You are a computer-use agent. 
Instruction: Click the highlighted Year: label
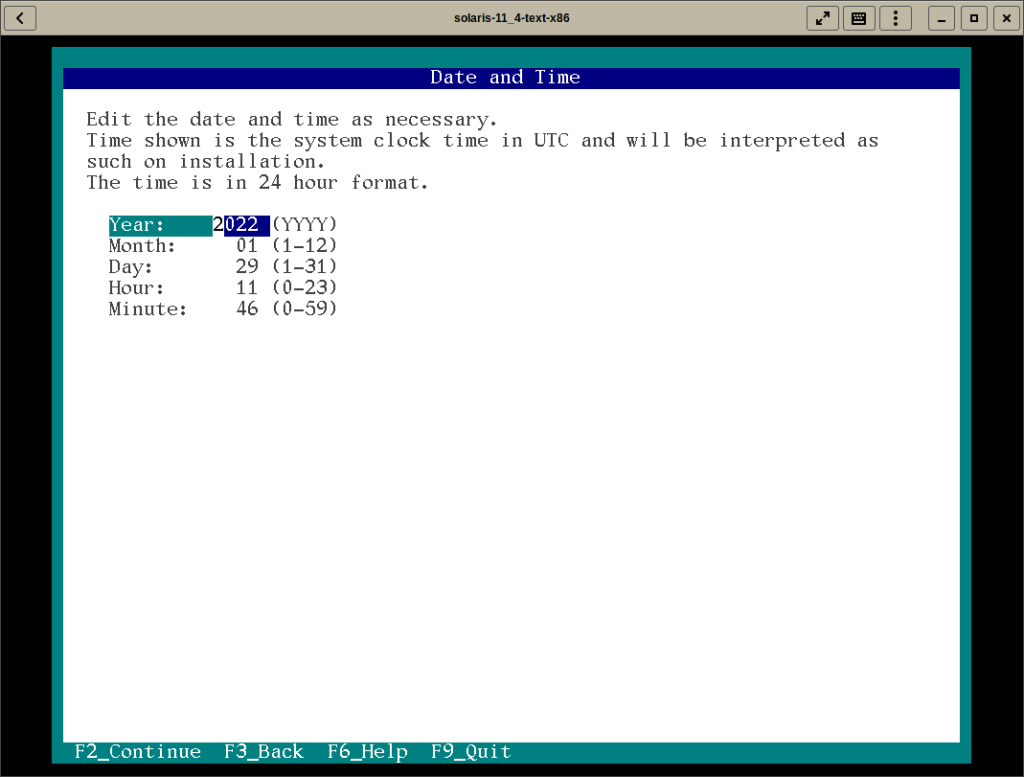pos(160,225)
